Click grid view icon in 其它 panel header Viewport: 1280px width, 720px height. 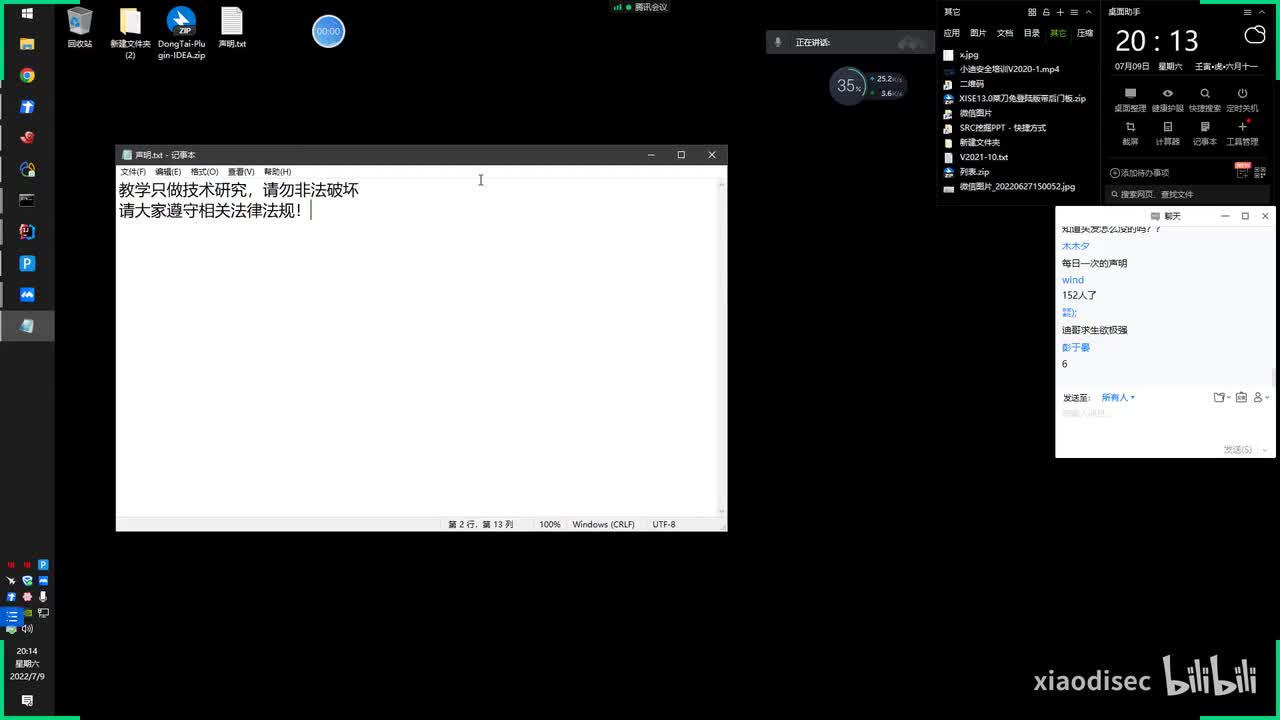click(x=1033, y=12)
